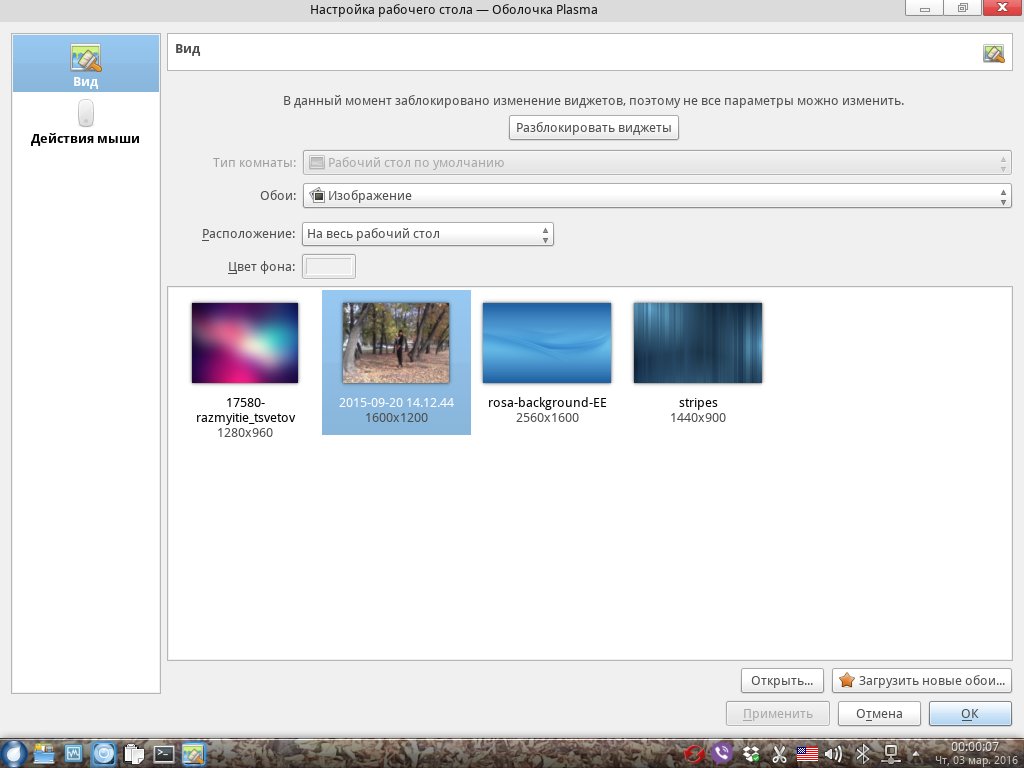
Task: Show hidden tray icons with the arrow
Action: point(914,753)
